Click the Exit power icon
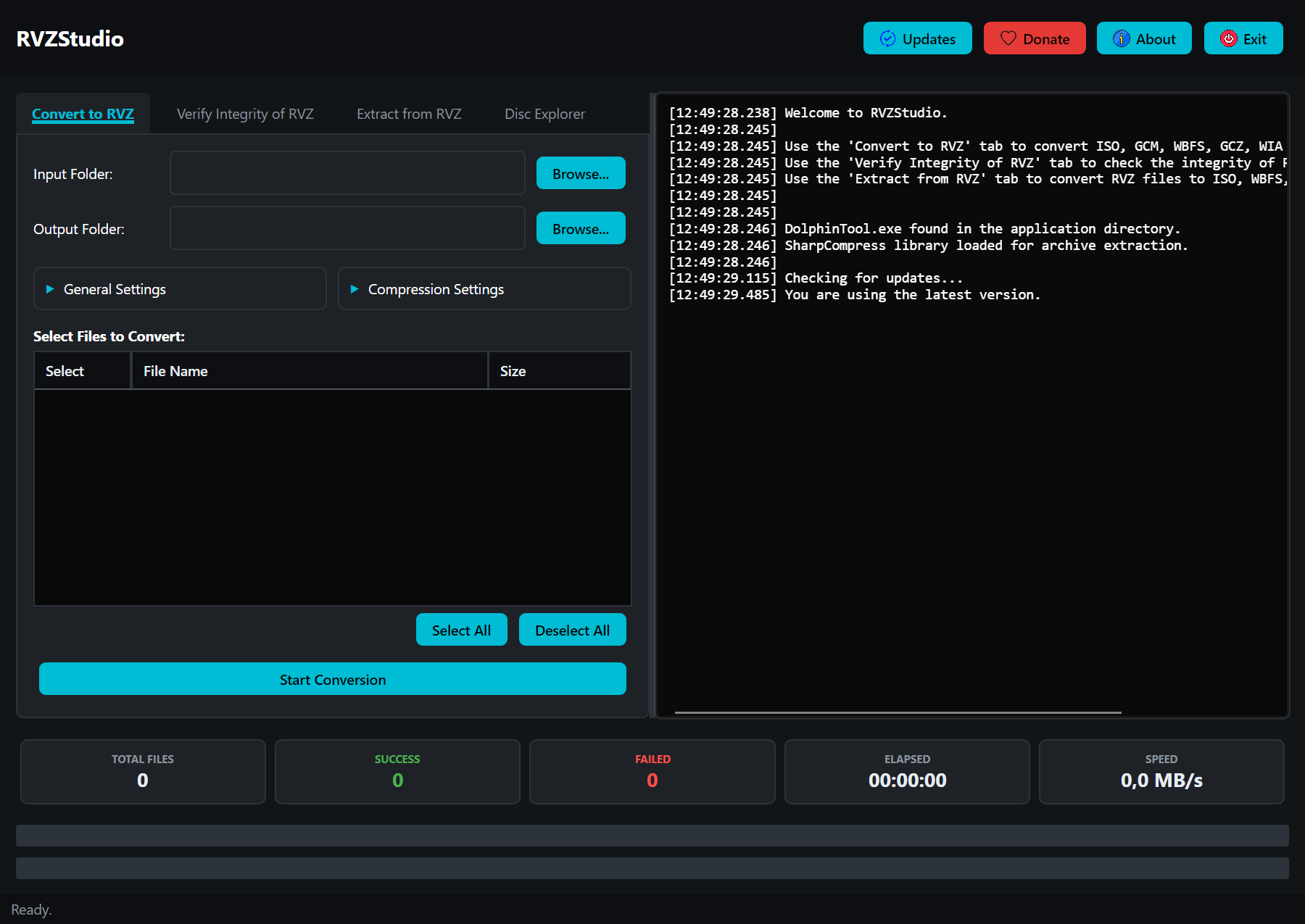The image size is (1305, 924). coord(1228,38)
